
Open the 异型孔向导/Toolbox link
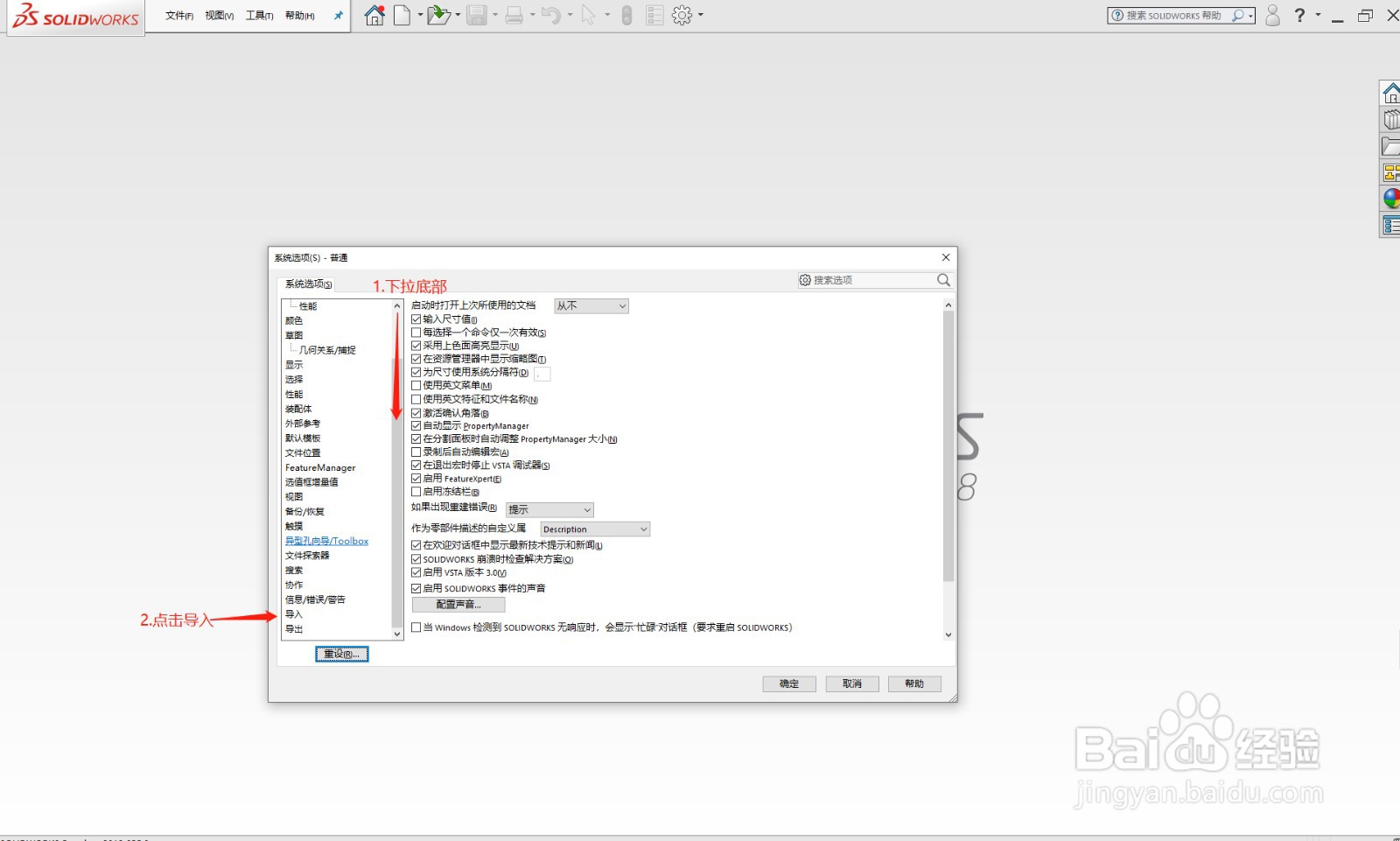[x=326, y=541]
